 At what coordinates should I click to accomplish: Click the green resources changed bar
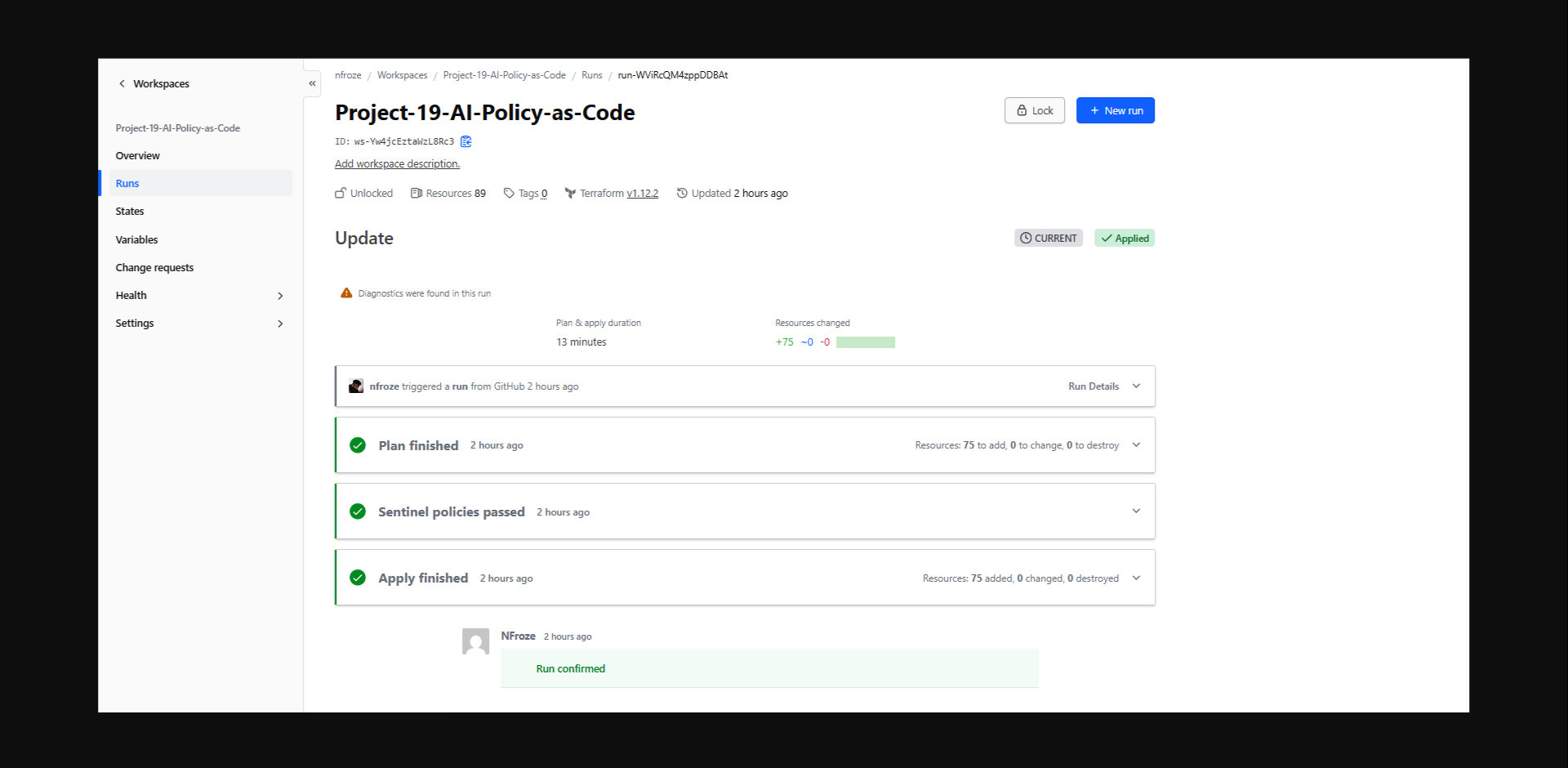[866, 342]
